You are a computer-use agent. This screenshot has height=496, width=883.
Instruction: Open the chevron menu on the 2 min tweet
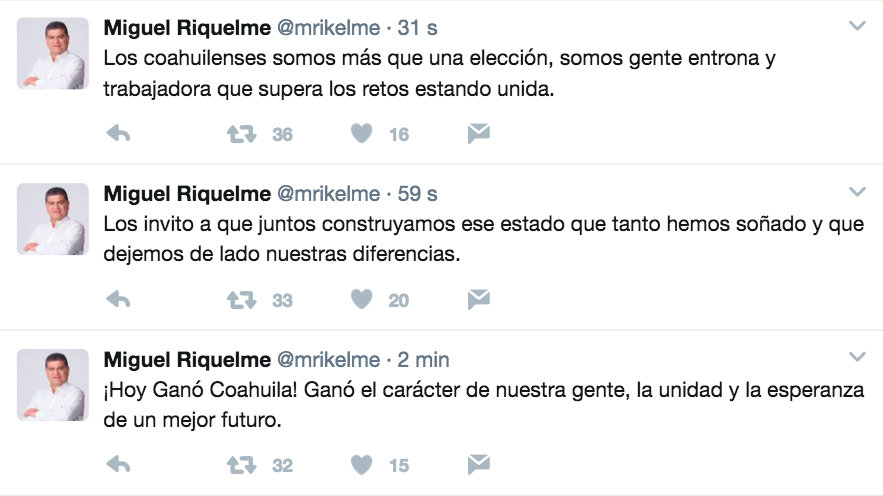[856, 357]
